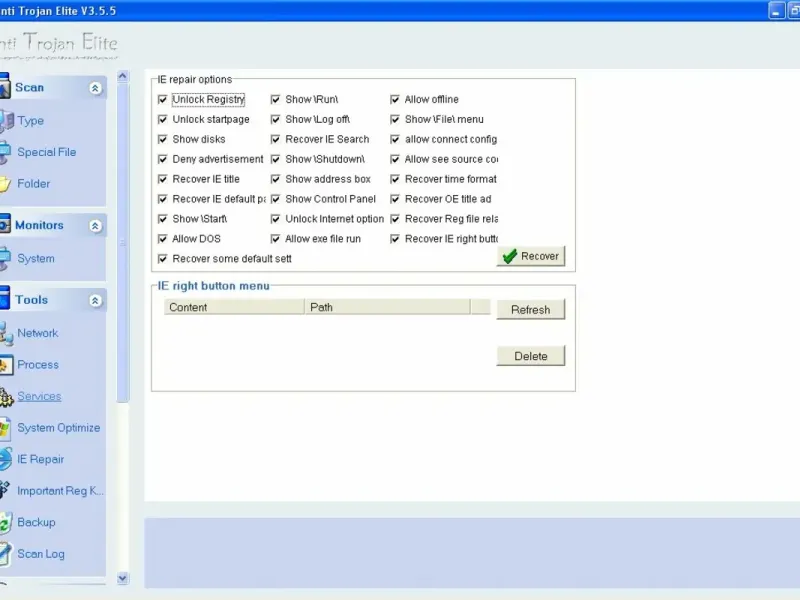Open the Process tool
This screenshot has width=800, height=600.
pyautogui.click(x=38, y=365)
